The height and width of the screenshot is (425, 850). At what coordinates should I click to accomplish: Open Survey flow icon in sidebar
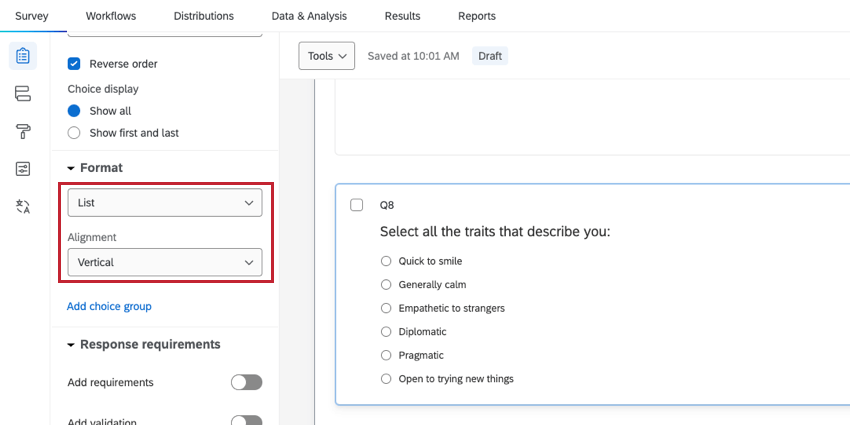point(23,94)
